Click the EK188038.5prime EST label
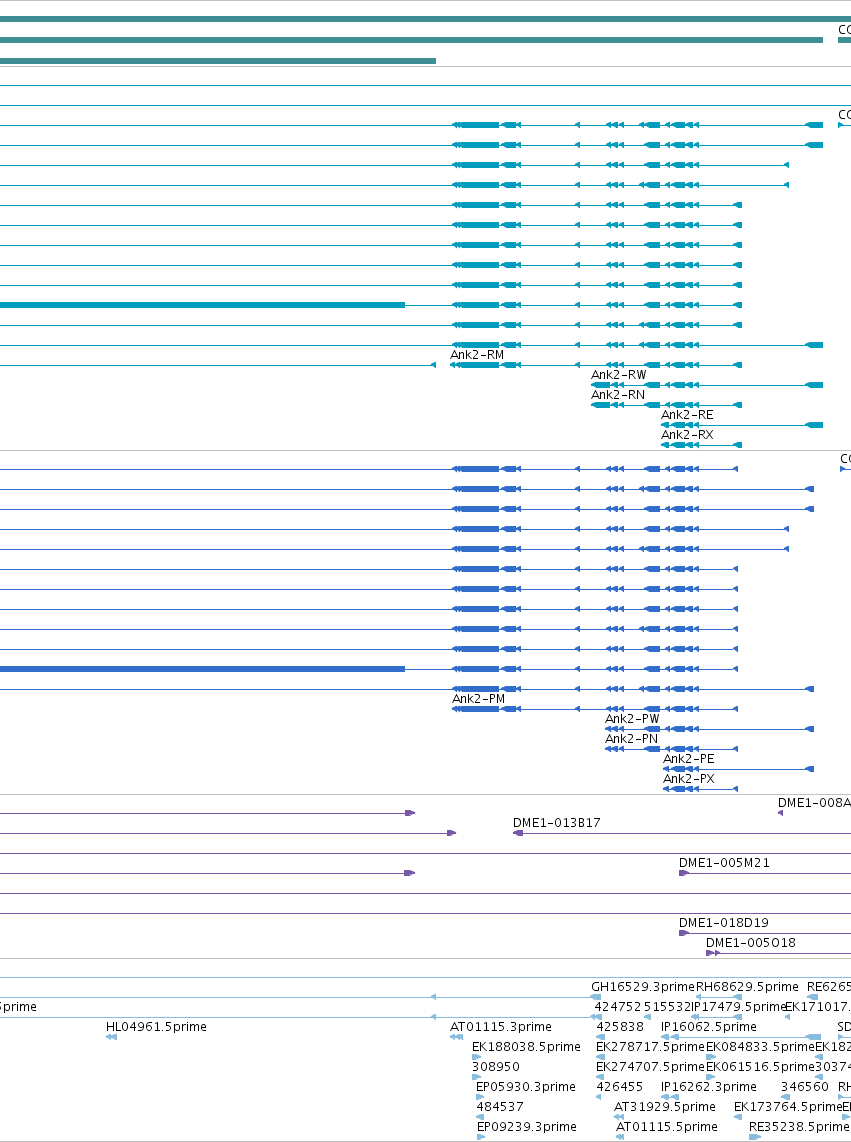This screenshot has width=851, height=1142. (526, 1047)
